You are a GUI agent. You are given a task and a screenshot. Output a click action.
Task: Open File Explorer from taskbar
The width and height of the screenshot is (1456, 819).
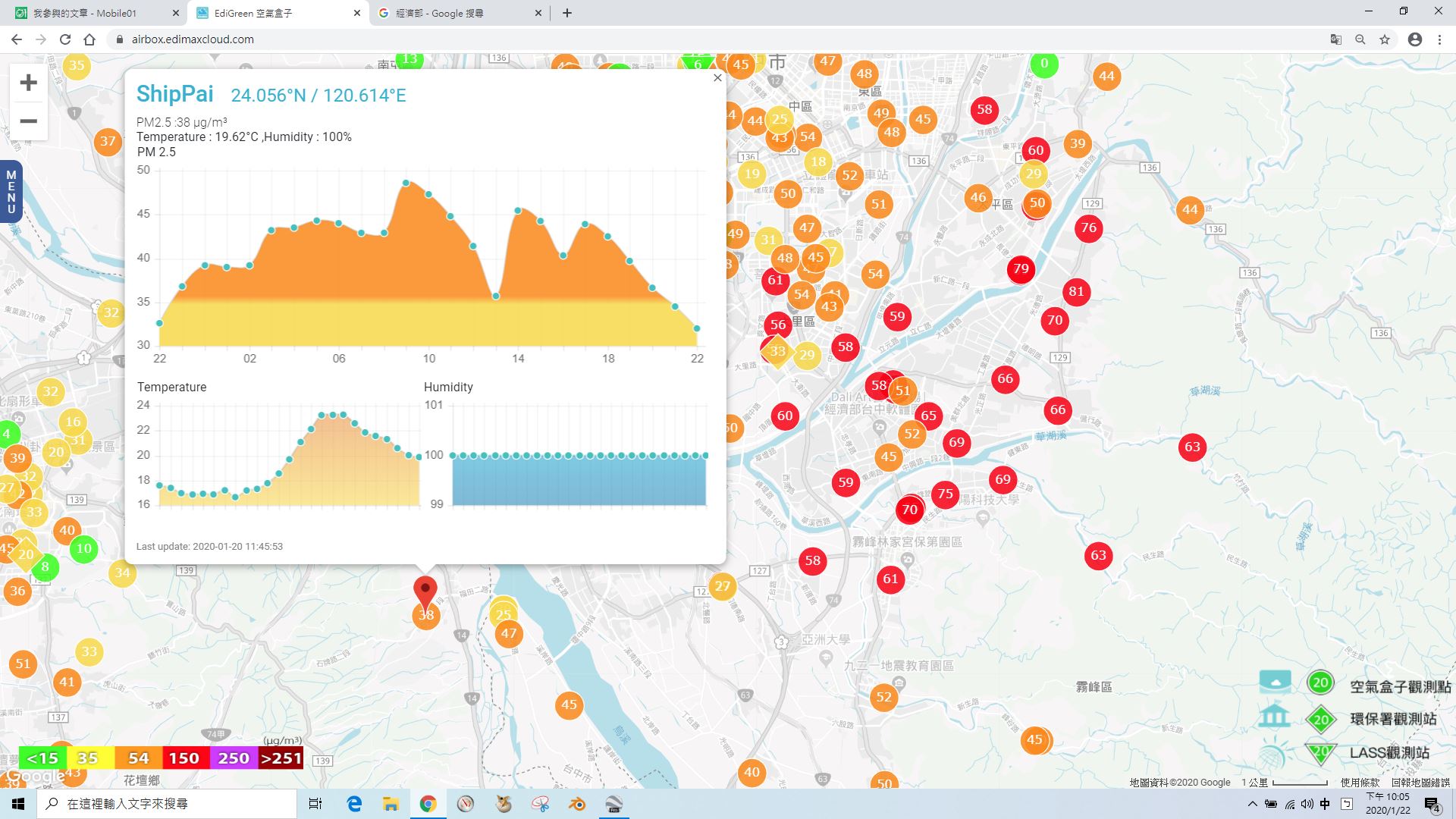tap(391, 804)
